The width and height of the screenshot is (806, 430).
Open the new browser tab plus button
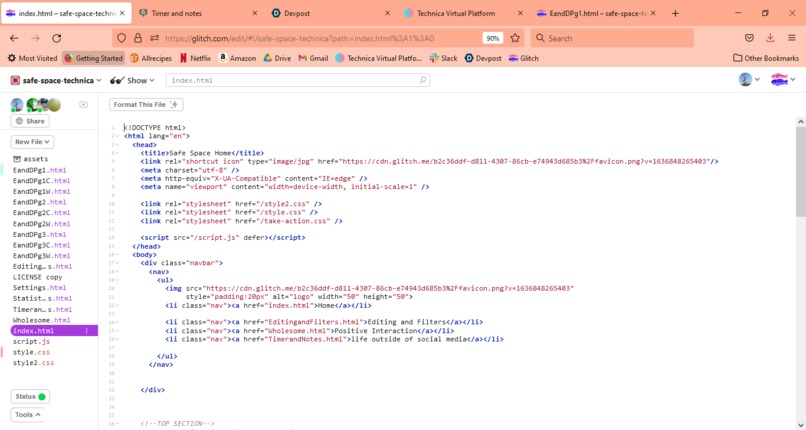pos(675,13)
